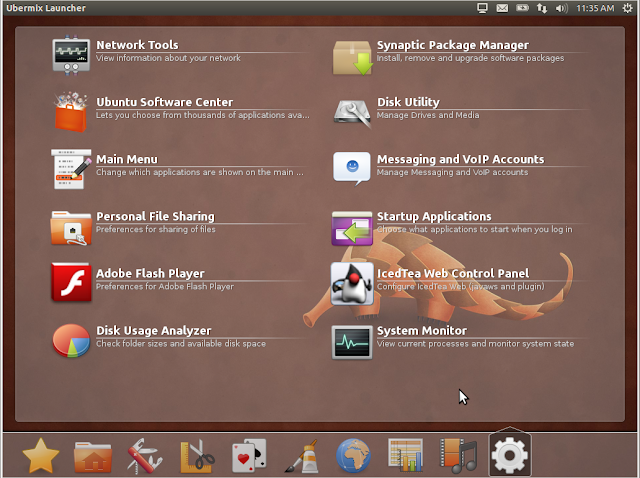Open the Adobe Flash Player icon
The height and width of the screenshot is (478, 640).
(71, 282)
